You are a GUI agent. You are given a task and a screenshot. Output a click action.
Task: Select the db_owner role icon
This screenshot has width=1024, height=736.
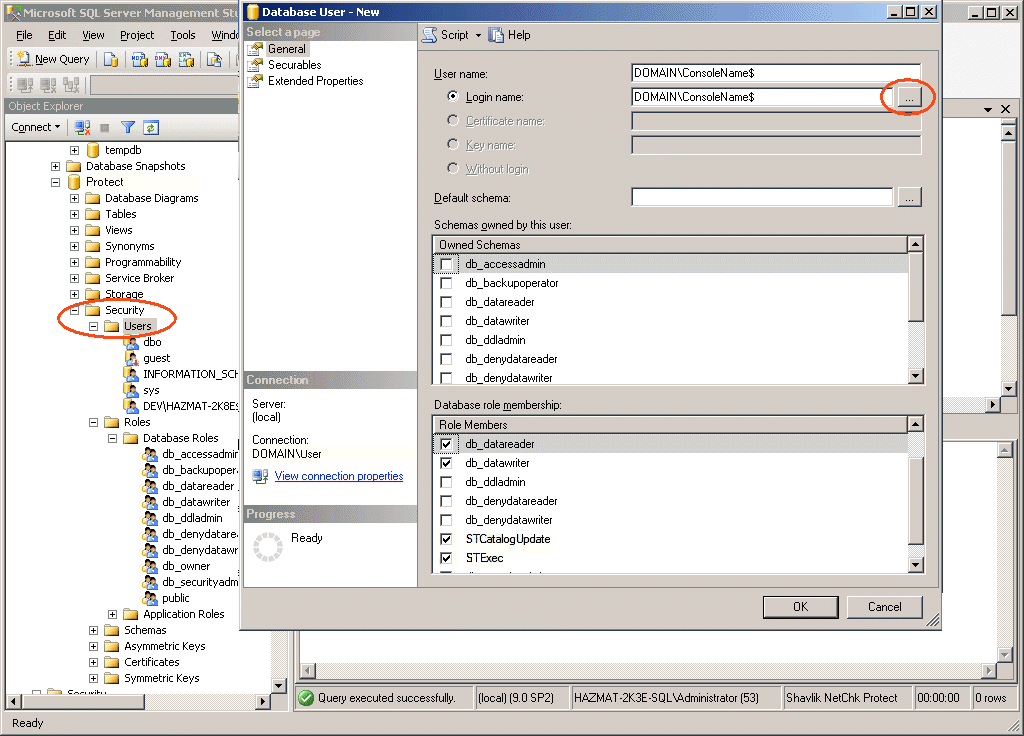[150, 566]
